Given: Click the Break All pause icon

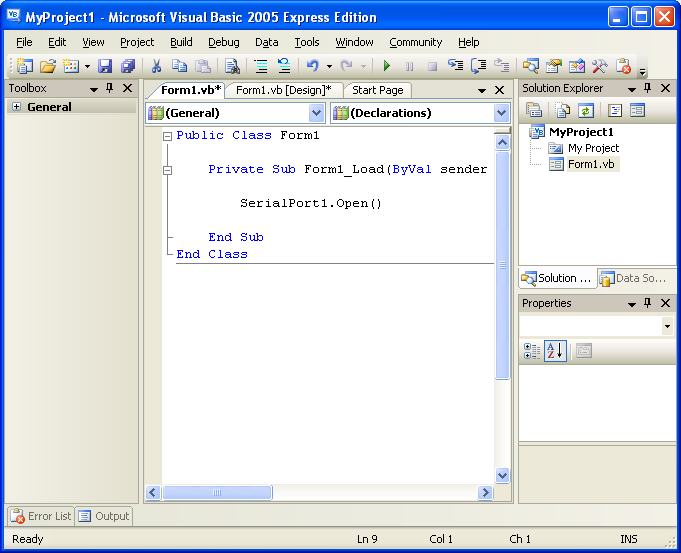Looking at the screenshot, I should (409, 66).
